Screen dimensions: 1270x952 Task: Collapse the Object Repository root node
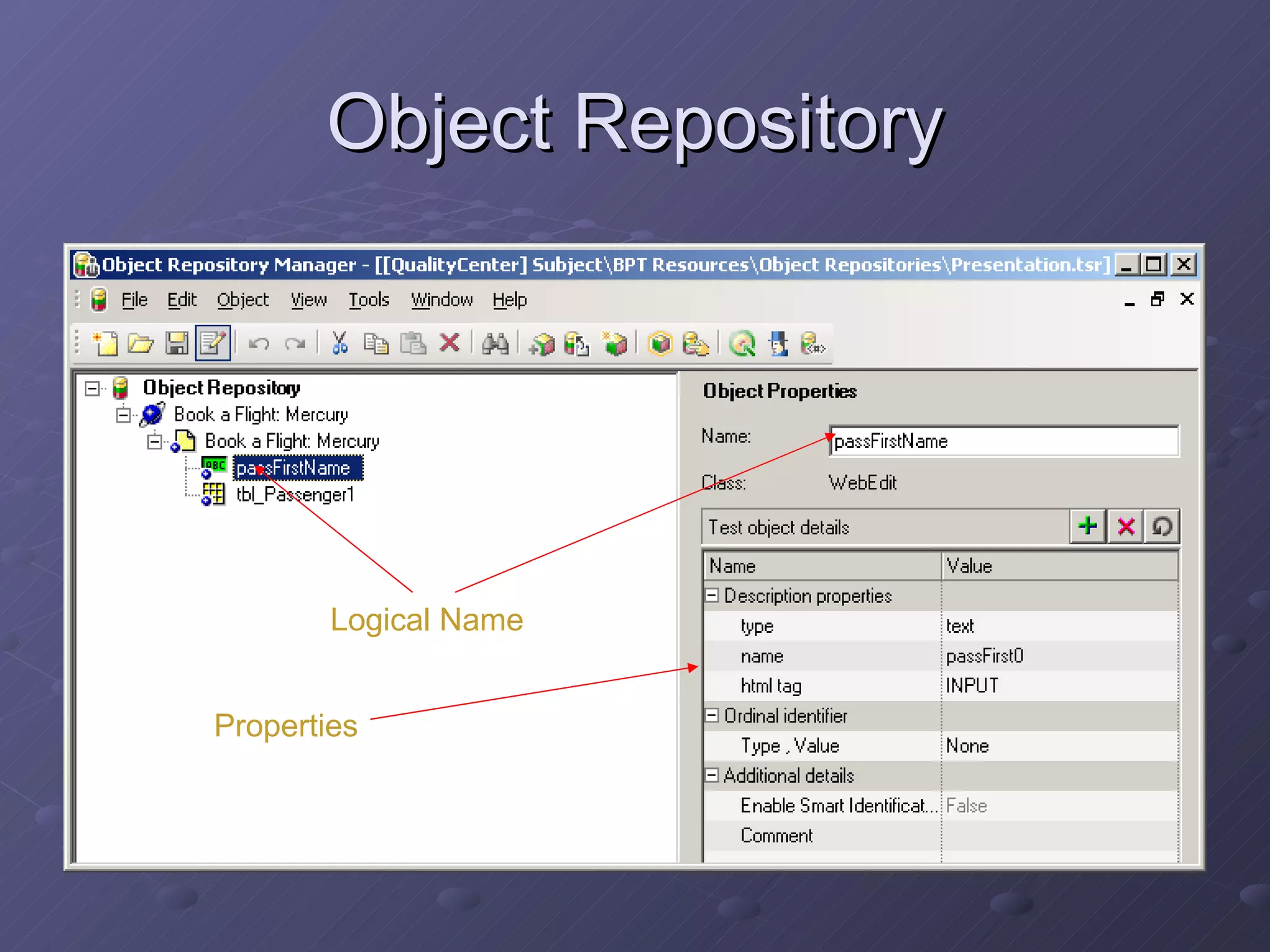[x=92, y=389]
